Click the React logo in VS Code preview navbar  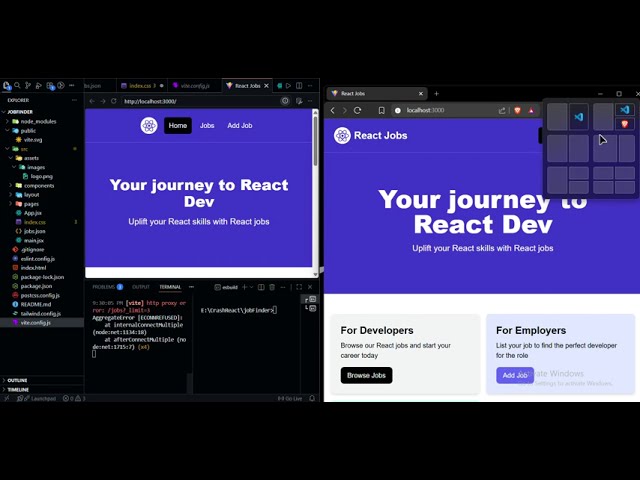(149, 125)
